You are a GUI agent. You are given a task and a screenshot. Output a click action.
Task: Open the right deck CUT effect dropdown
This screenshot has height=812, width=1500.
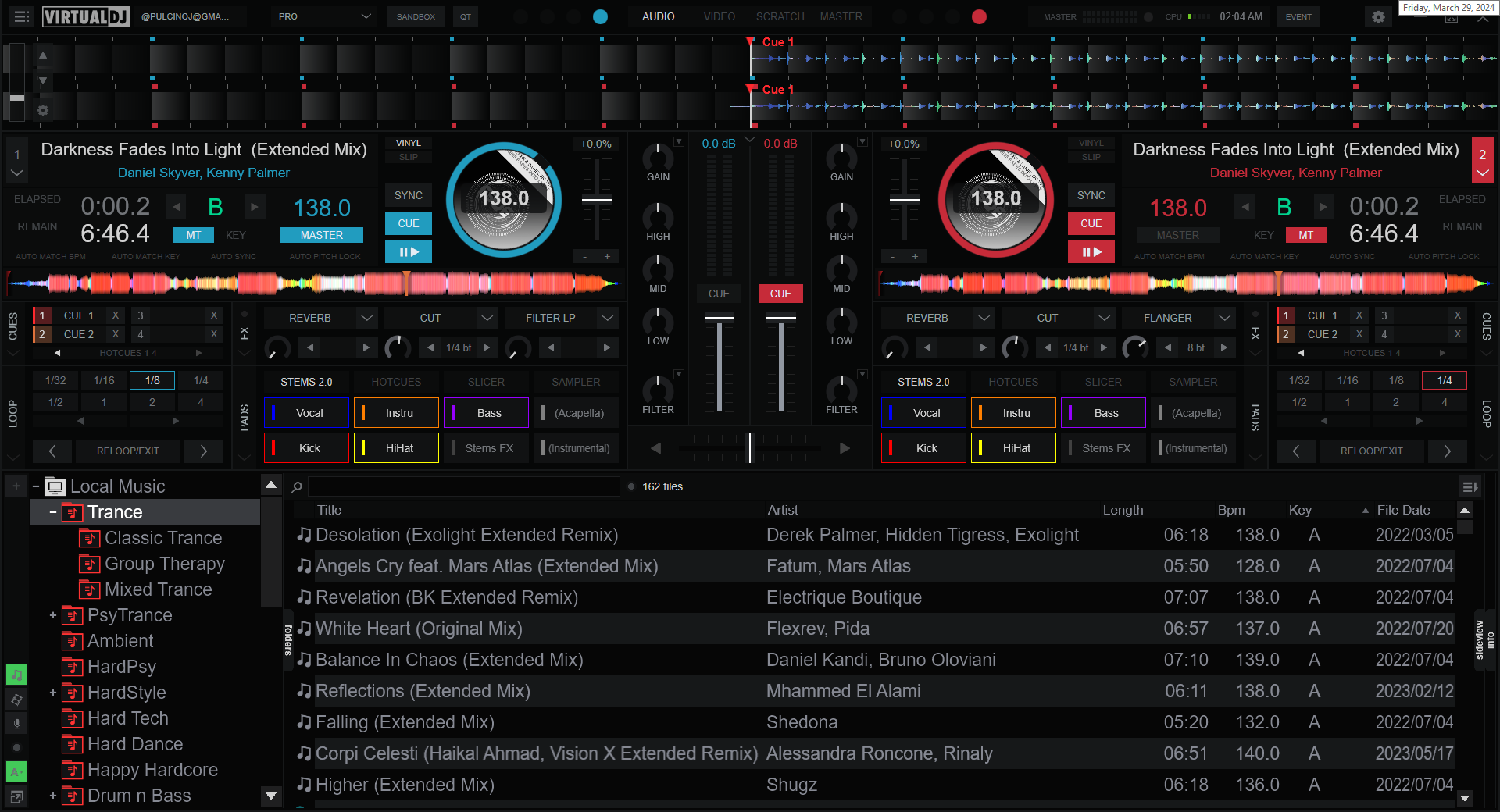(1104, 318)
